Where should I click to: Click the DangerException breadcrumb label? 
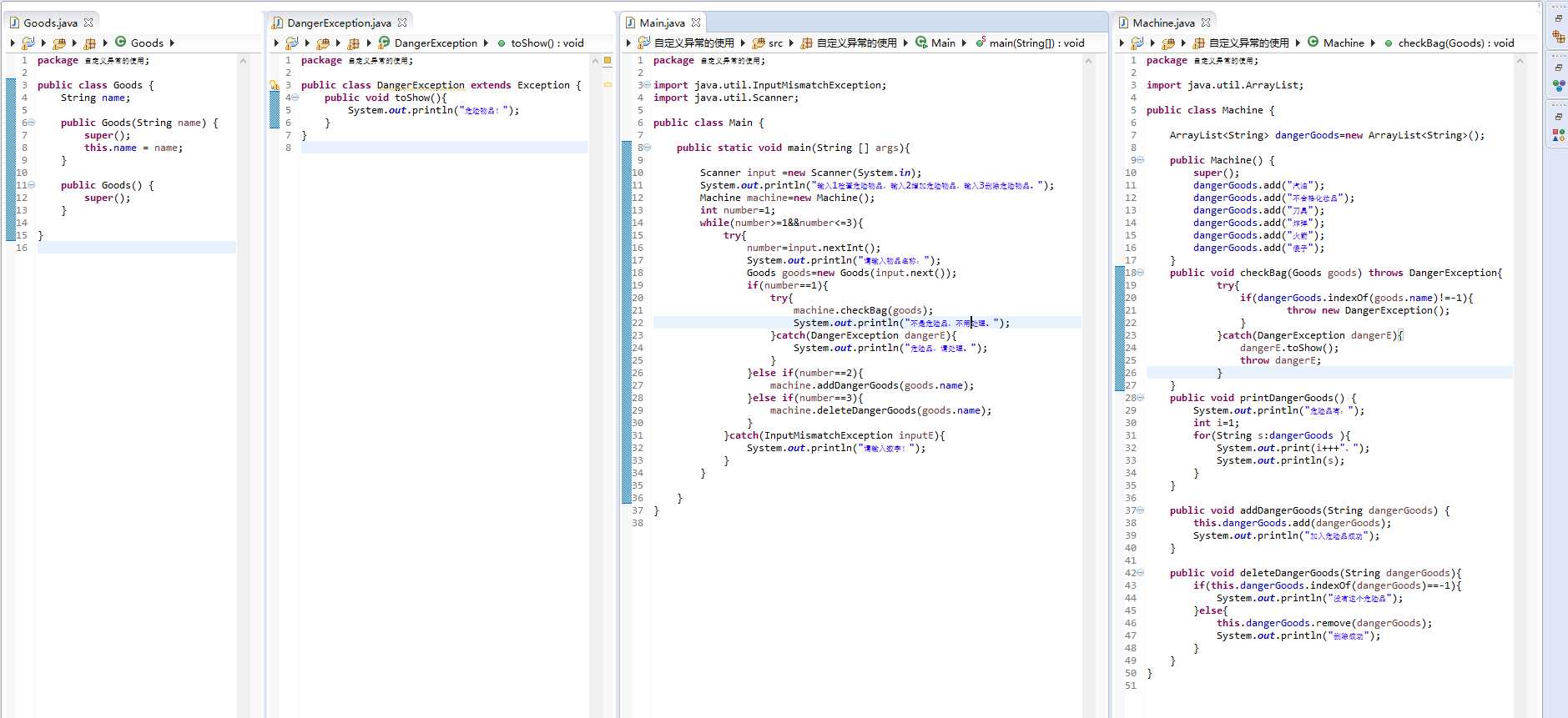tap(436, 43)
